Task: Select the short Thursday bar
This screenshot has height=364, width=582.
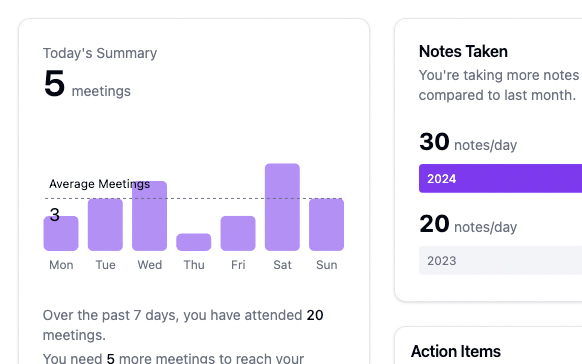Action: (x=194, y=242)
